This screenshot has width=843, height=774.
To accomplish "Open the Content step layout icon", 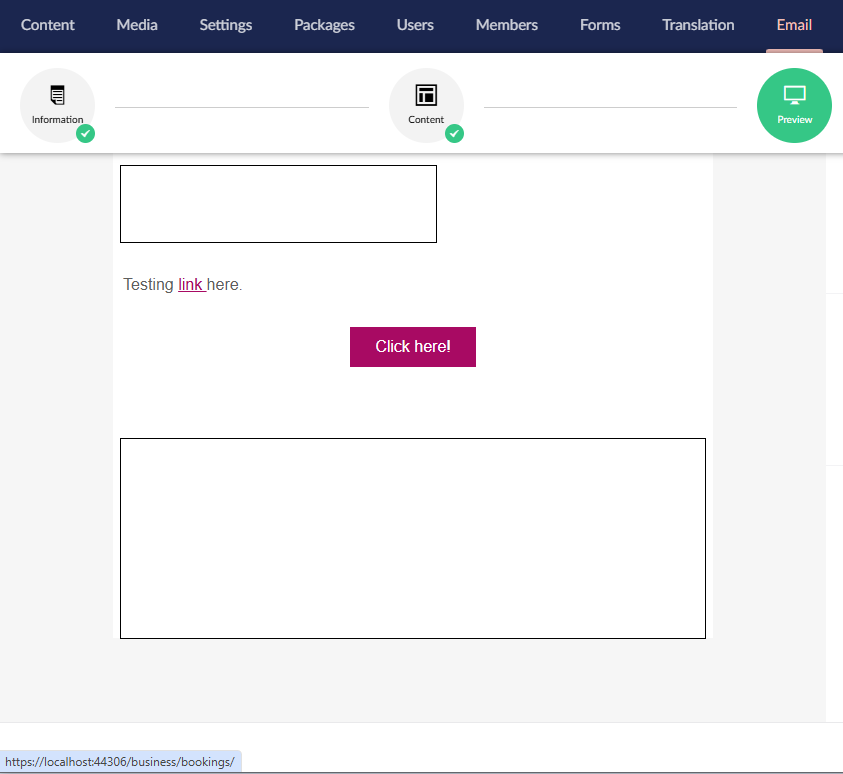I will pos(426,96).
